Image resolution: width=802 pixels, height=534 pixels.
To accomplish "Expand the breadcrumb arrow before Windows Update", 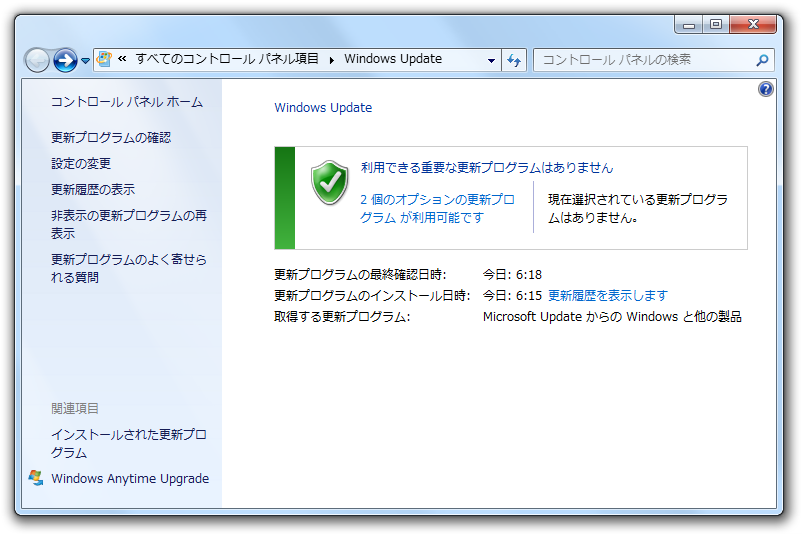I will pos(332,60).
